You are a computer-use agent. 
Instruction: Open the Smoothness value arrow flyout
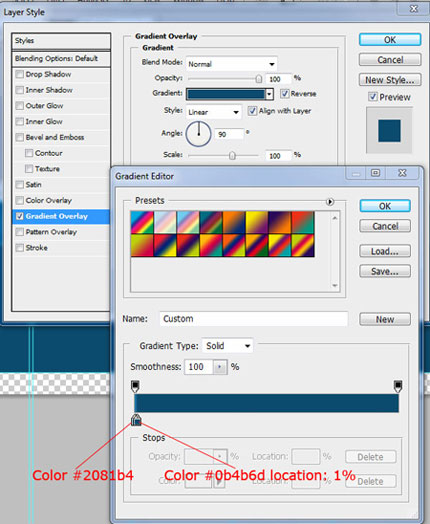point(220,367)
